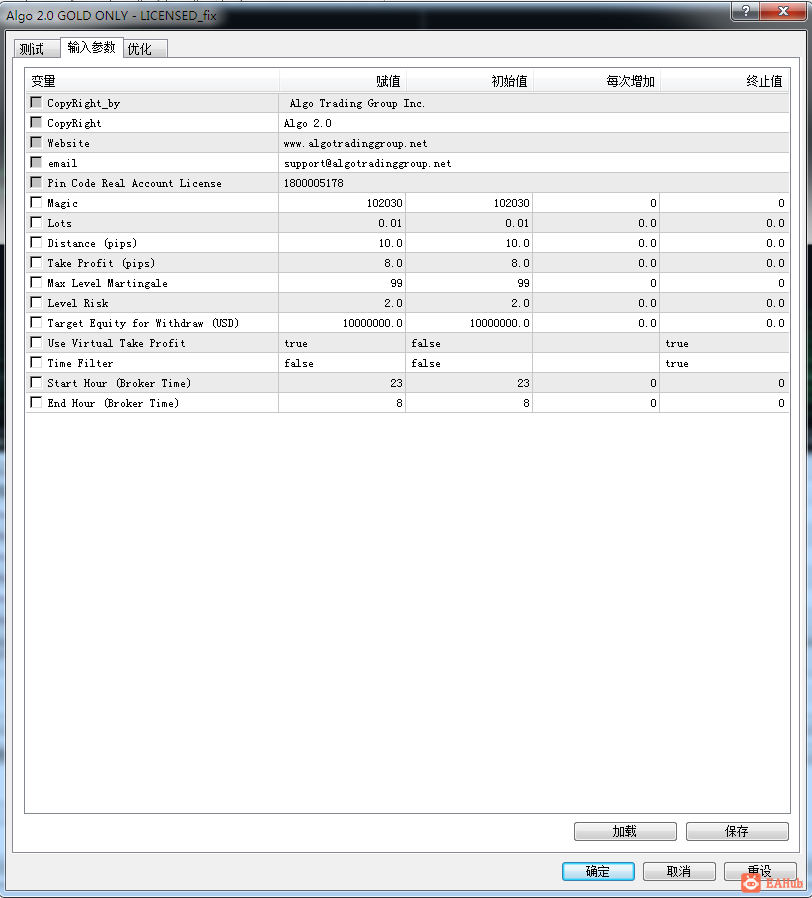Open Use Virtual Take Profit 初始值 false

(x=470, y=342)
